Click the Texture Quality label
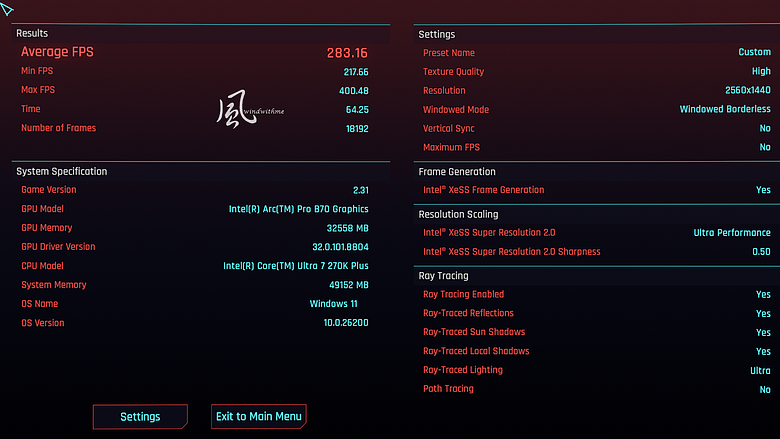 453,72
